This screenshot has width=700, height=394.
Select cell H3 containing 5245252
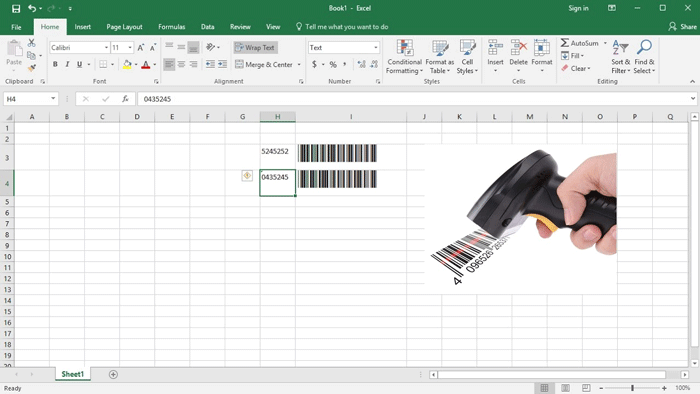click(x=277, y=157)
